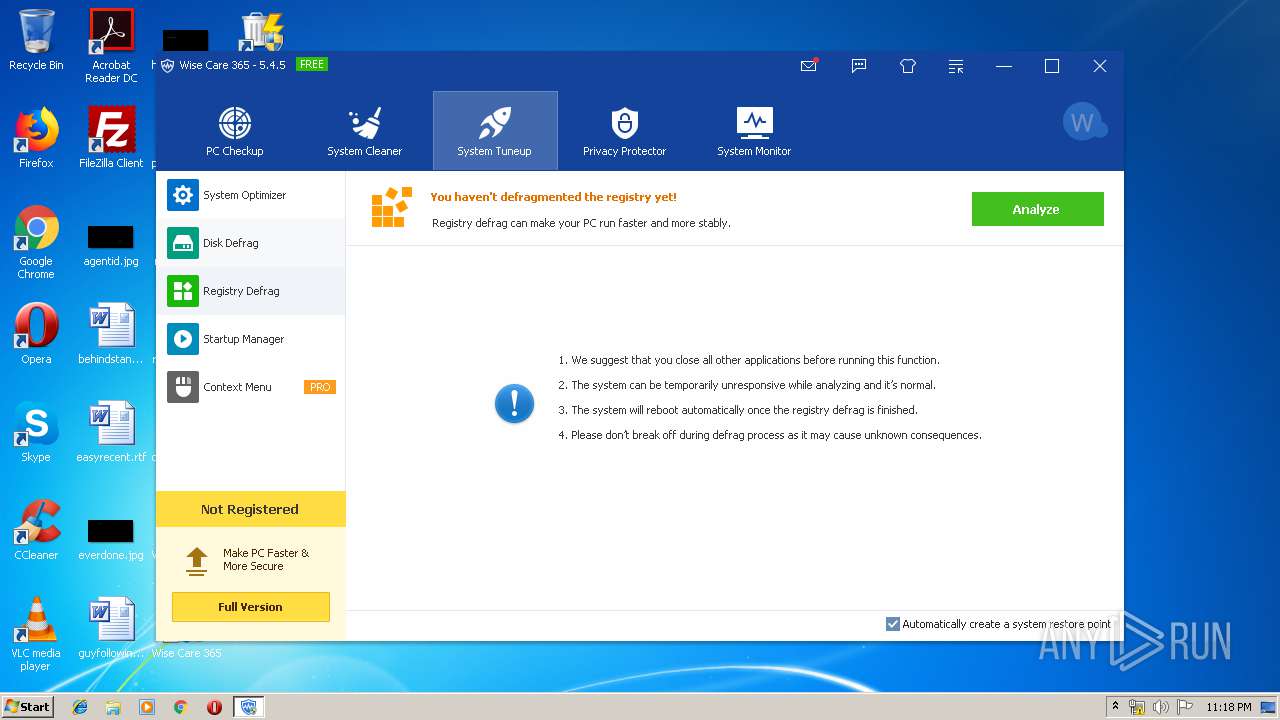Open the PC Checkup section
The image size is (1280, 720).
pos(235,131)
